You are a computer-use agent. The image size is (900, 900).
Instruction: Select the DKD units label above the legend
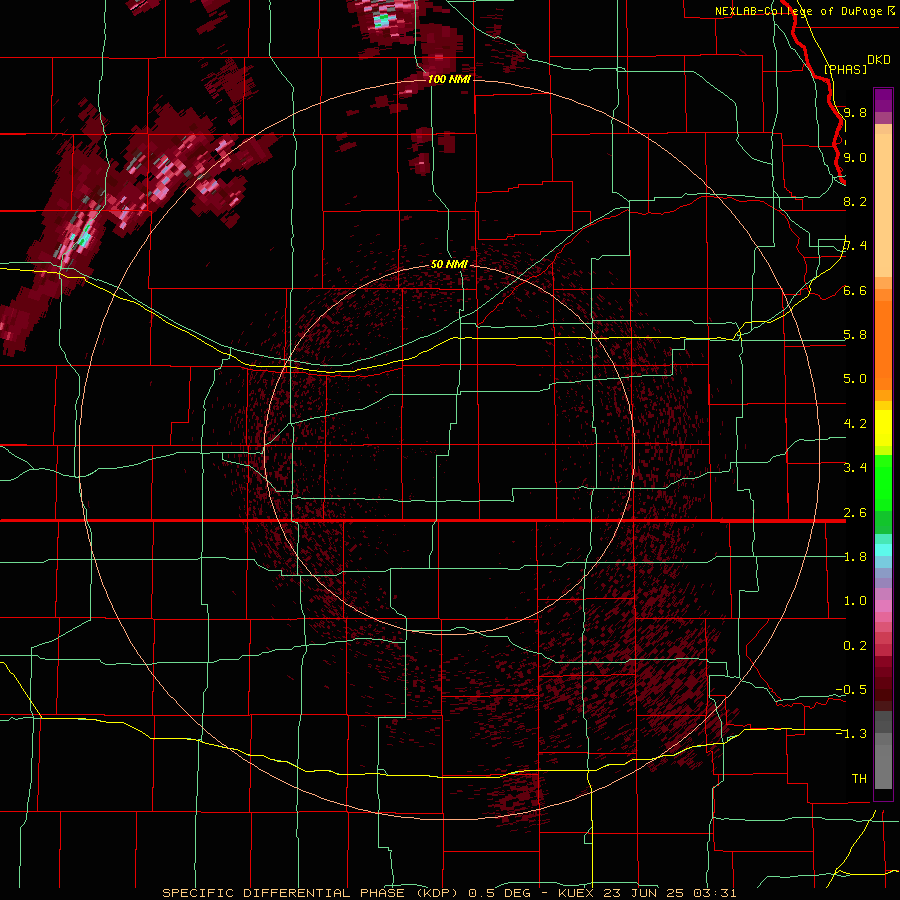pos(879,59)
